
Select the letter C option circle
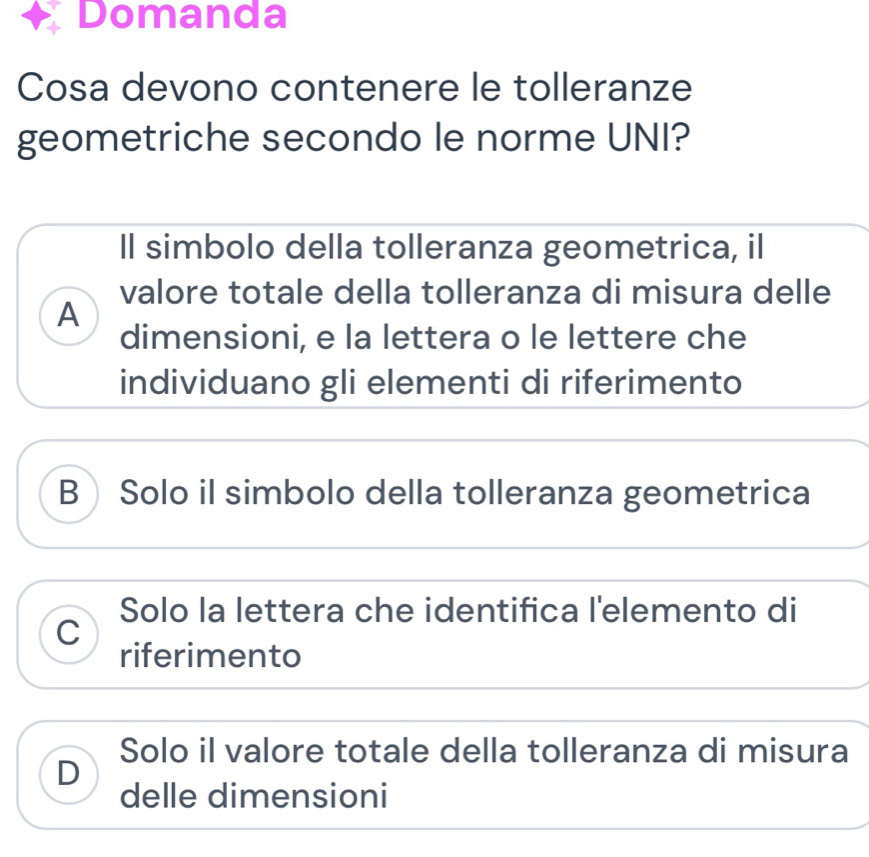click(68, 633)
